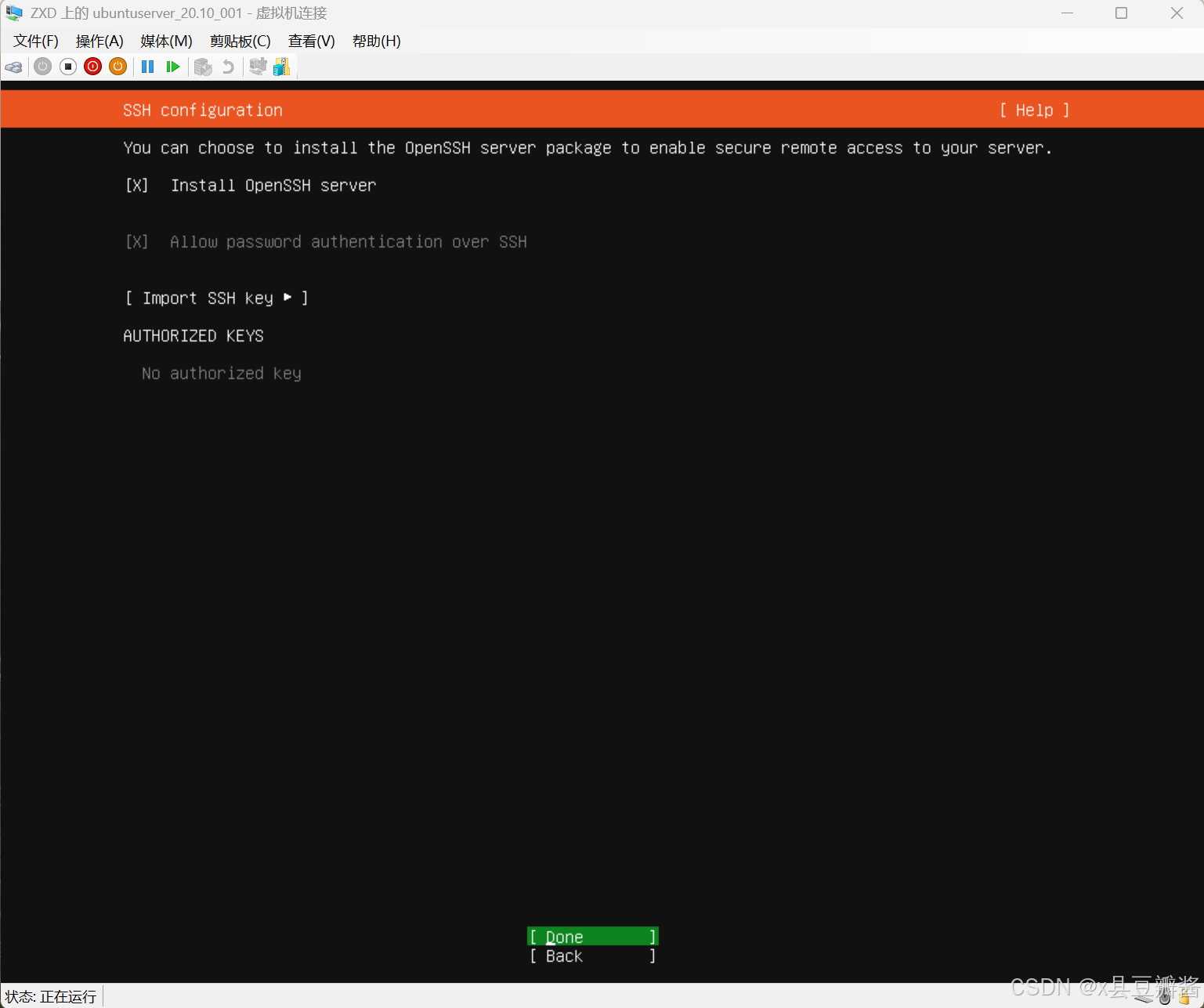
Task: Click the Revert arrow icon
Action: point(227,67)
